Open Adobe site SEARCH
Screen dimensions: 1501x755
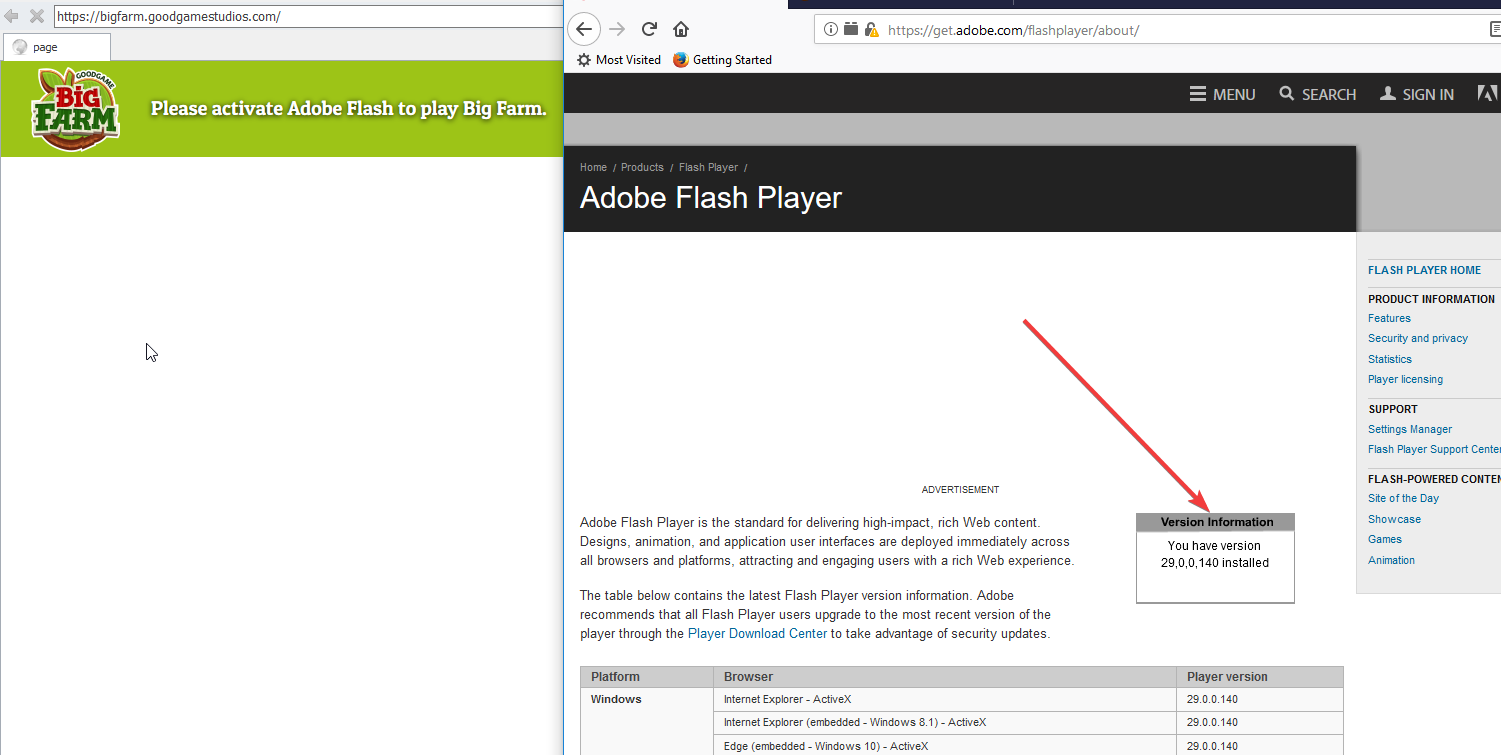(x=1317, y=94)
